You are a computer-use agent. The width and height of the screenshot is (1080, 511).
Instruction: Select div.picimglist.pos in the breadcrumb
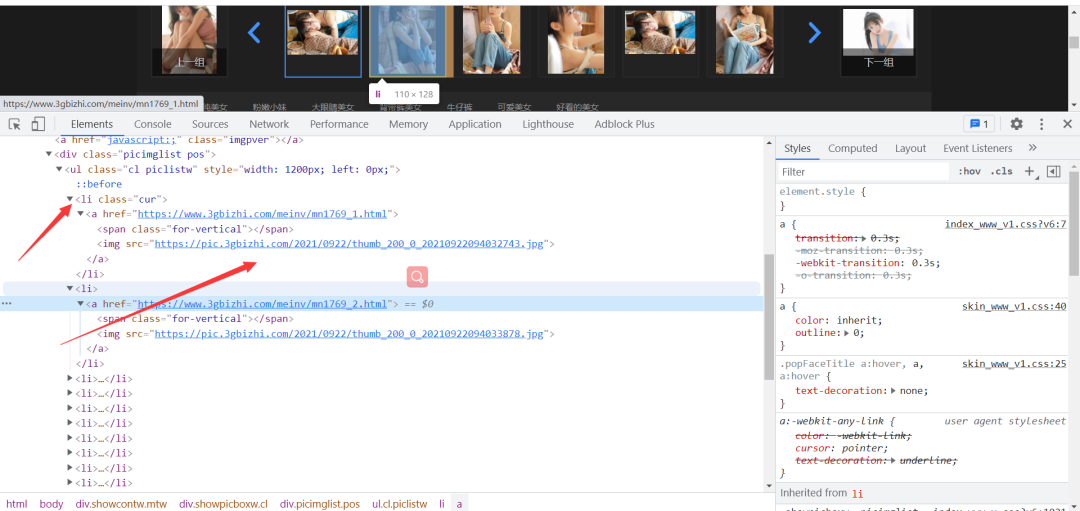(320, 504)
